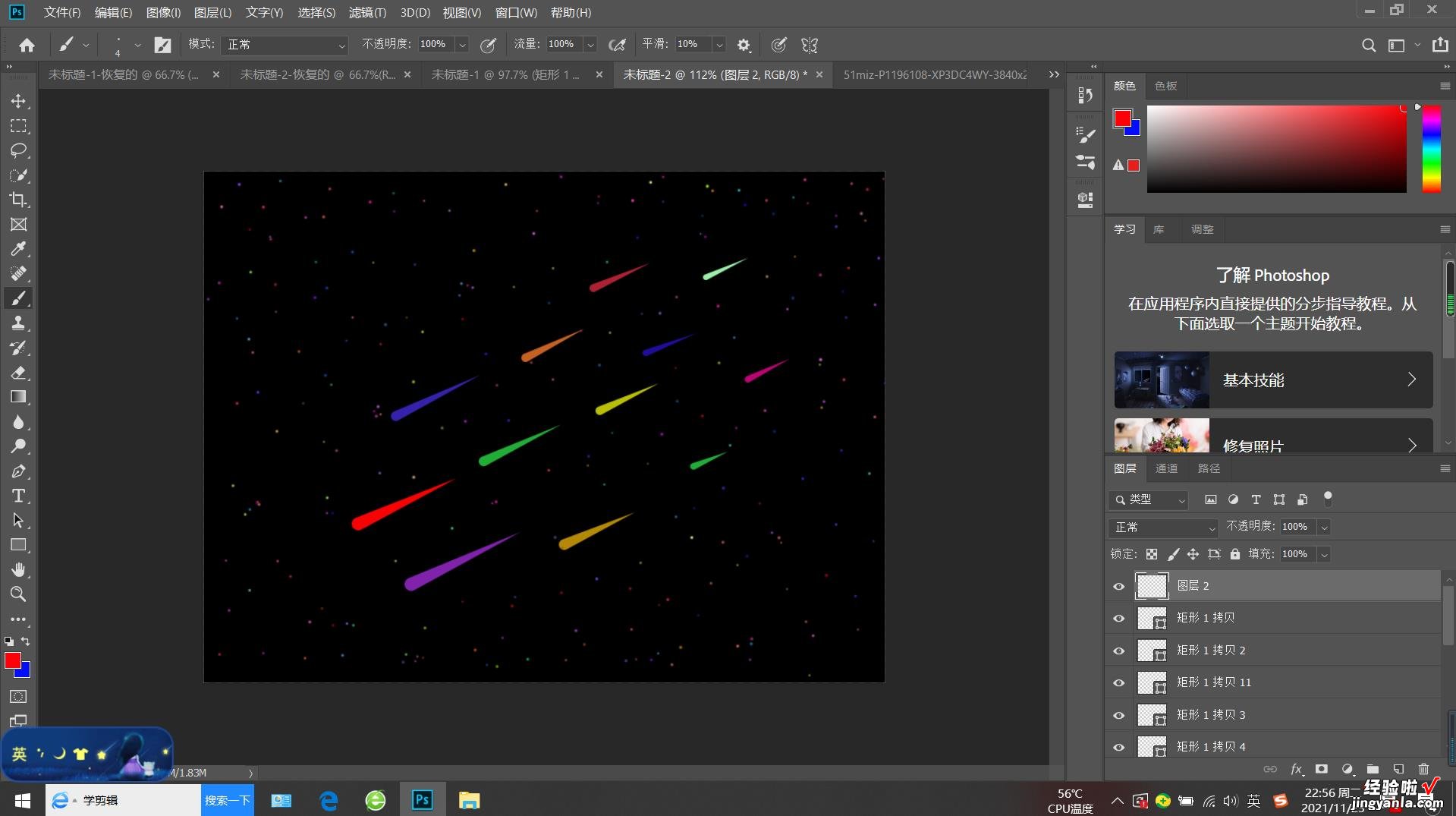Screen dimensions: 1456x816
Task: Open the brush settings panel toggle icon
Action: click(x=162, y=45)
